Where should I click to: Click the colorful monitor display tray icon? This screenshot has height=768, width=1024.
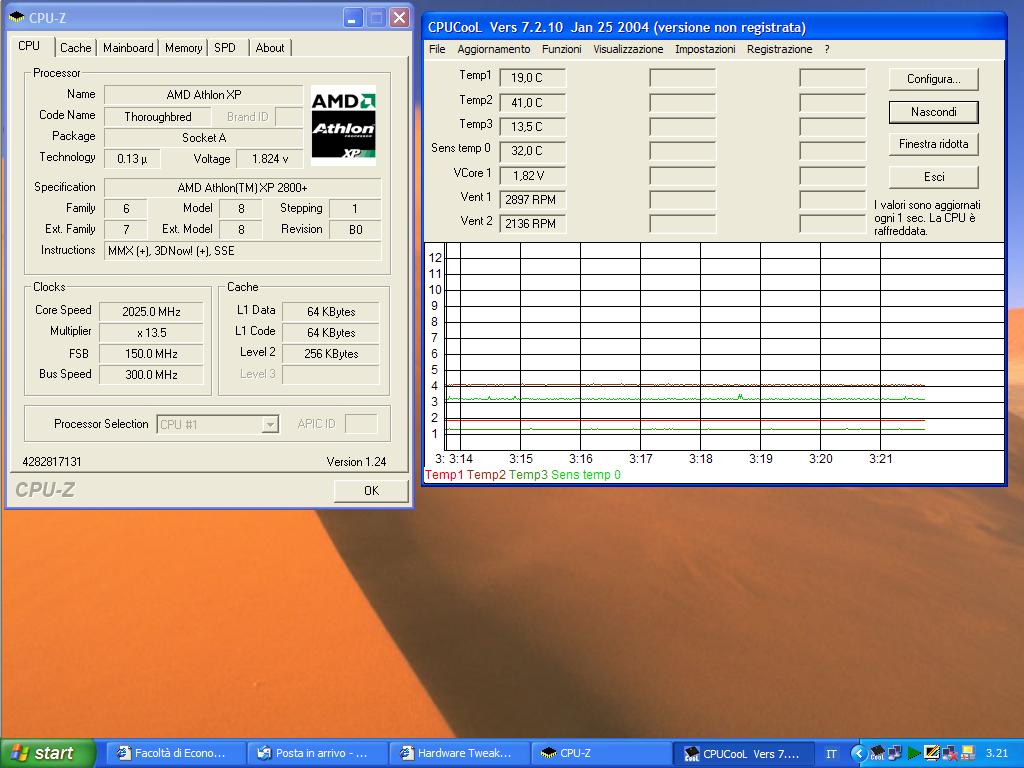931,754
